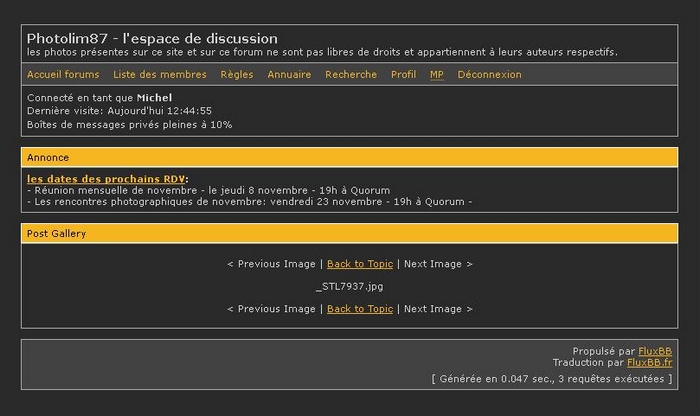Open 'les dates des prochains RDV' link
The width and height of the screenshot is (700, 416).
106,179
